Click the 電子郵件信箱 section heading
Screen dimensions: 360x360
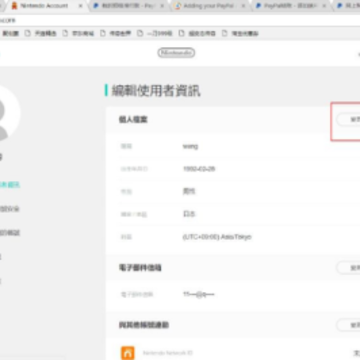point(140,268)
